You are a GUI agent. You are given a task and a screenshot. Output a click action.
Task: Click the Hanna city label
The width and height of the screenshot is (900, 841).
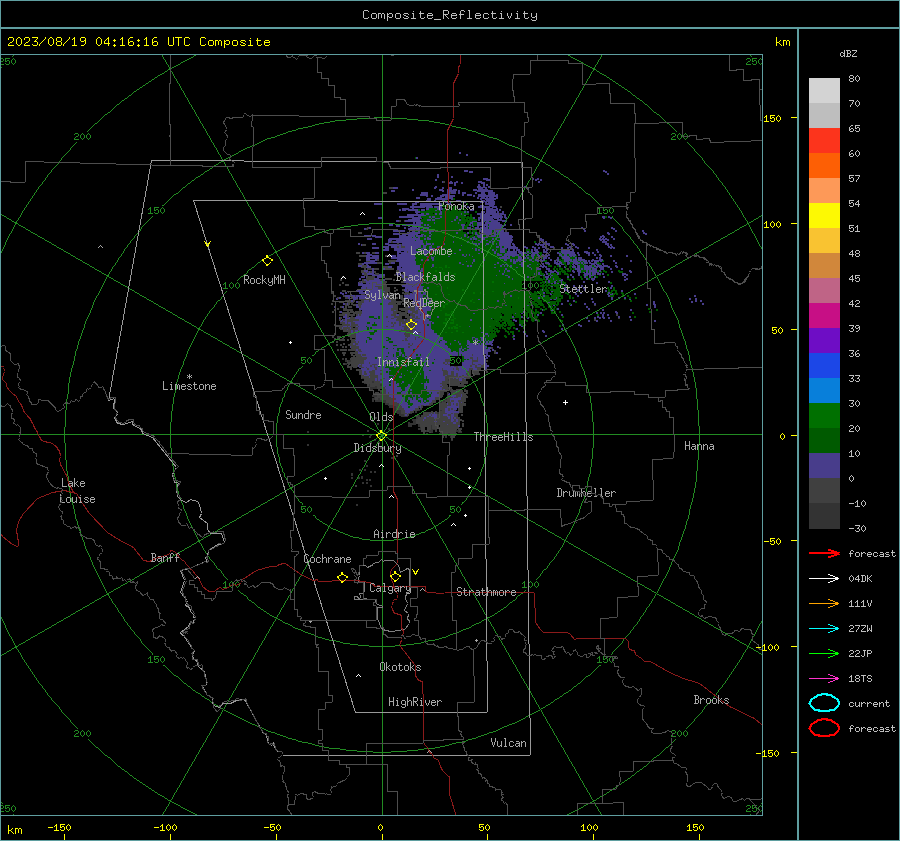coord(699,446)
